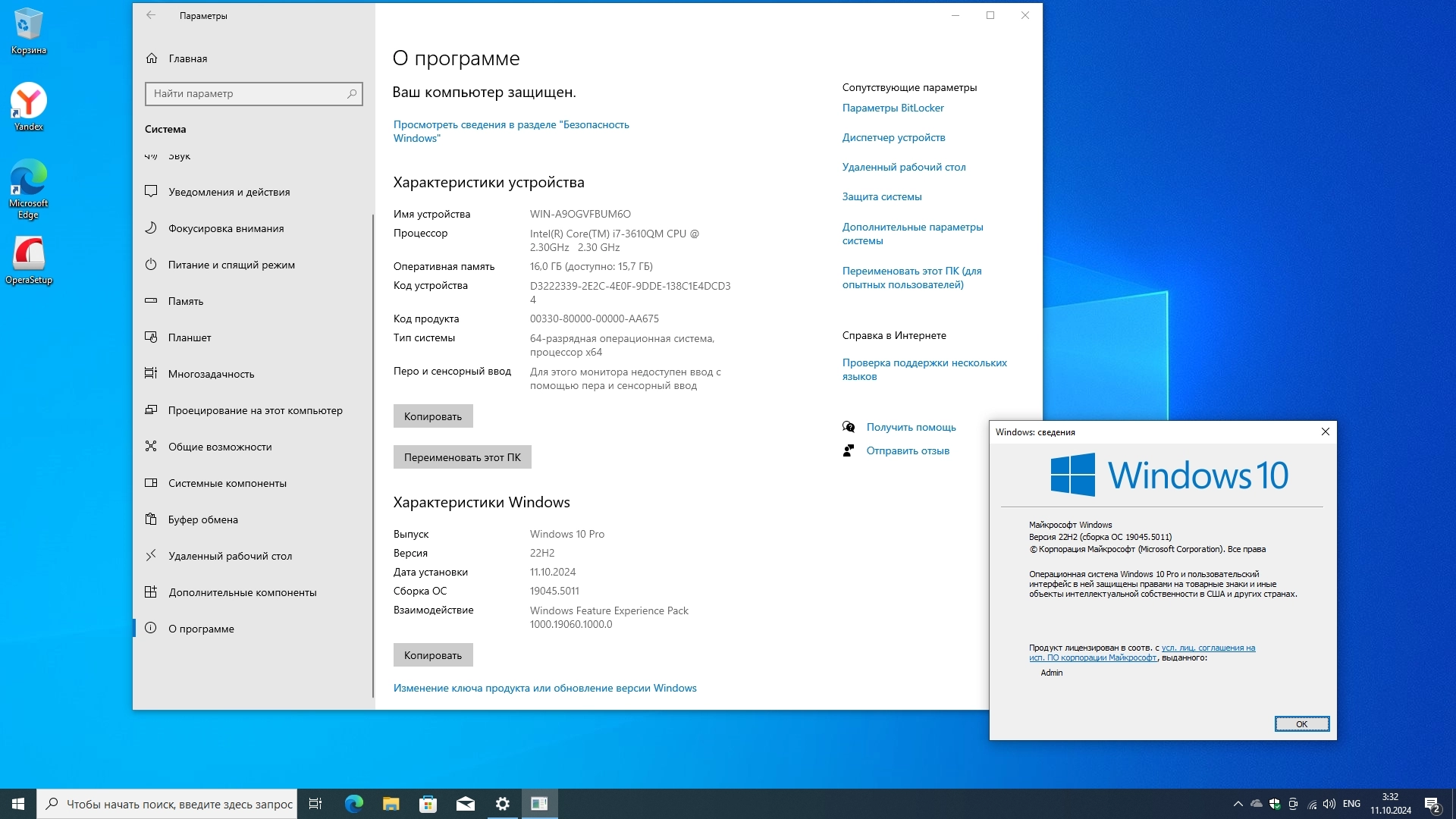
Task: Open Уведомления и действия section
Action: (x=229, y=192)
